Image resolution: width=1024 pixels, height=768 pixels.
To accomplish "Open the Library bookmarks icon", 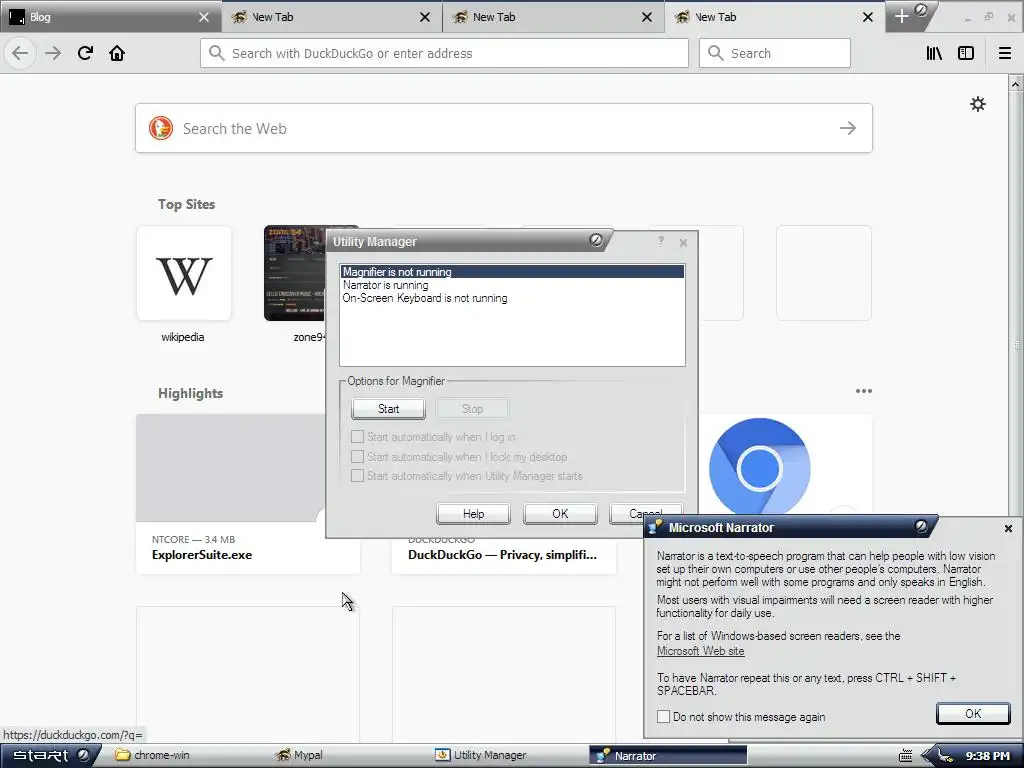I will point(934,53).
